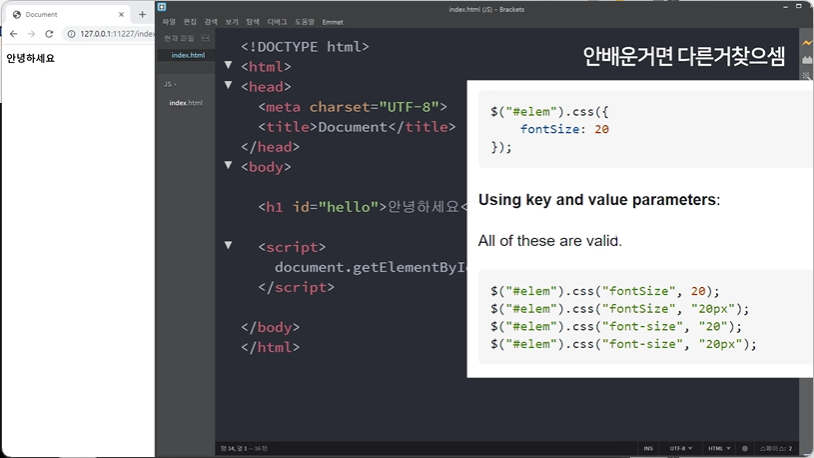Open the 디버그 menu

(277, 22)
